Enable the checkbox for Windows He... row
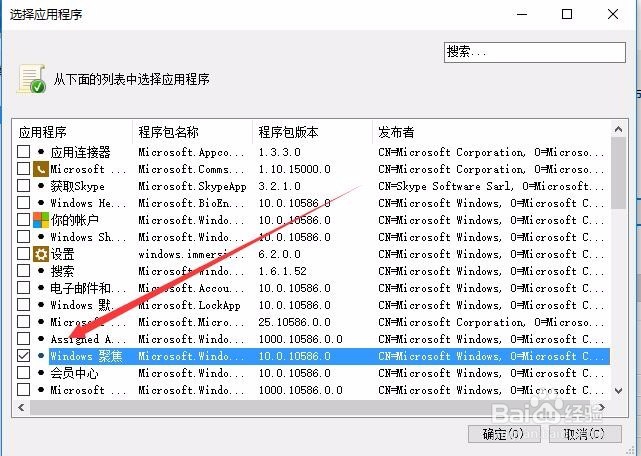The width and height of the screenshot is (641, 456). (24, 203)
